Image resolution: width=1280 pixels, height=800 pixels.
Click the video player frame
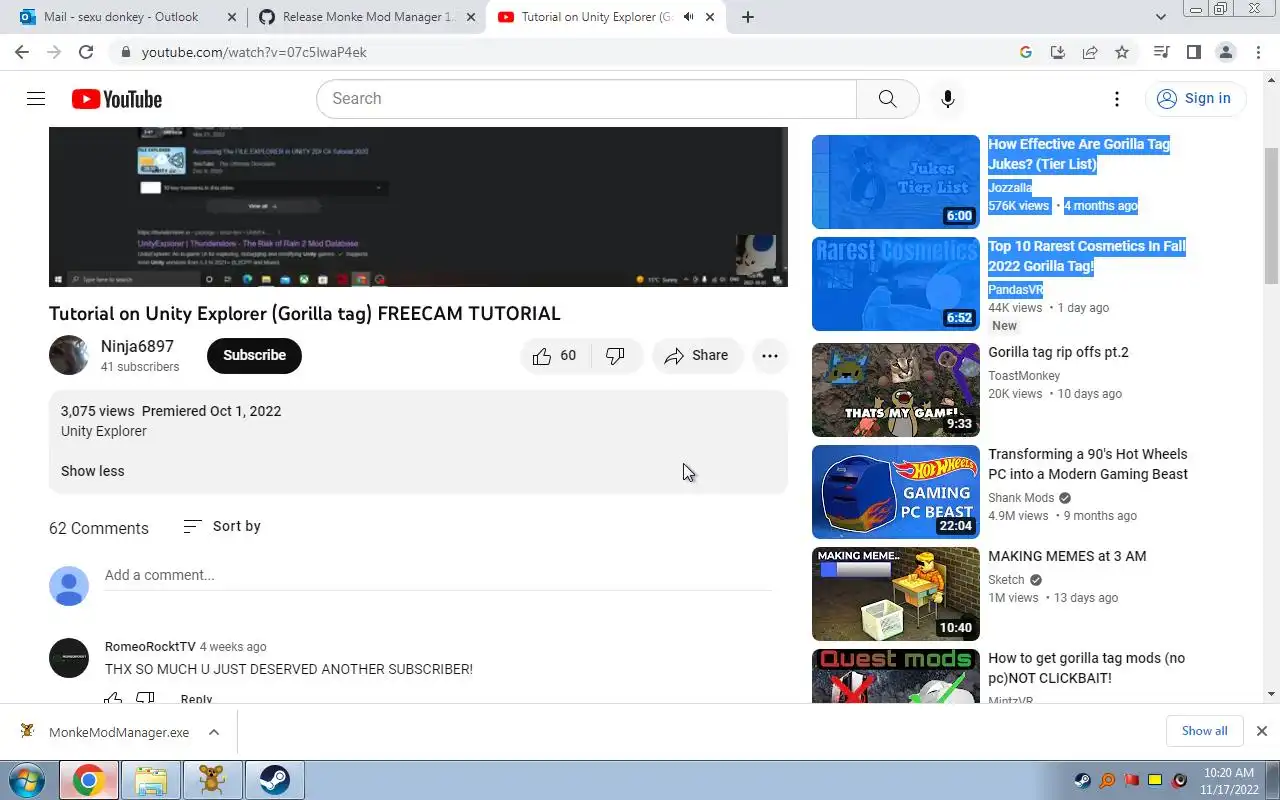pos(418,207)
